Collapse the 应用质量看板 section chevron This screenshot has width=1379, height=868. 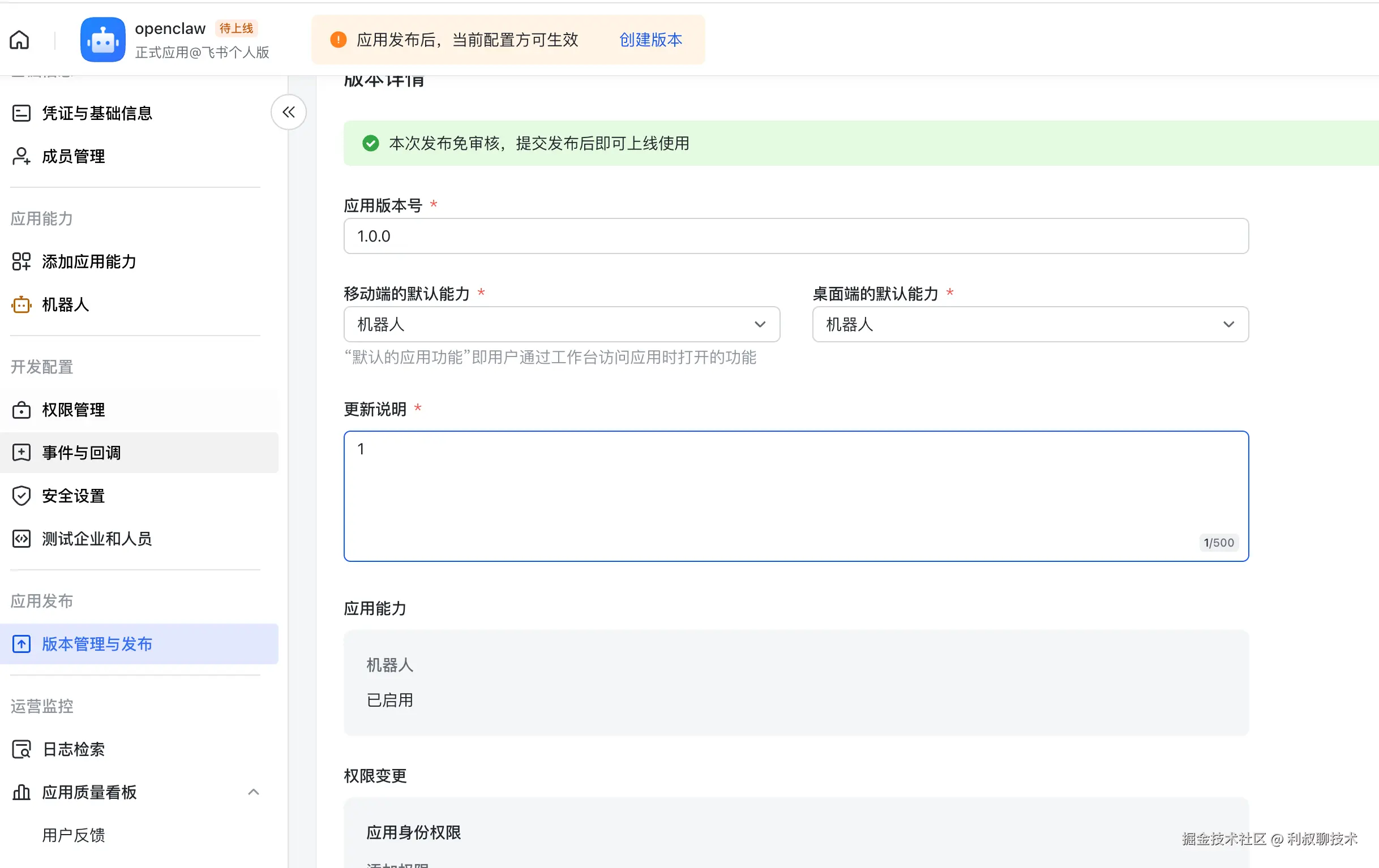point(254,792)
